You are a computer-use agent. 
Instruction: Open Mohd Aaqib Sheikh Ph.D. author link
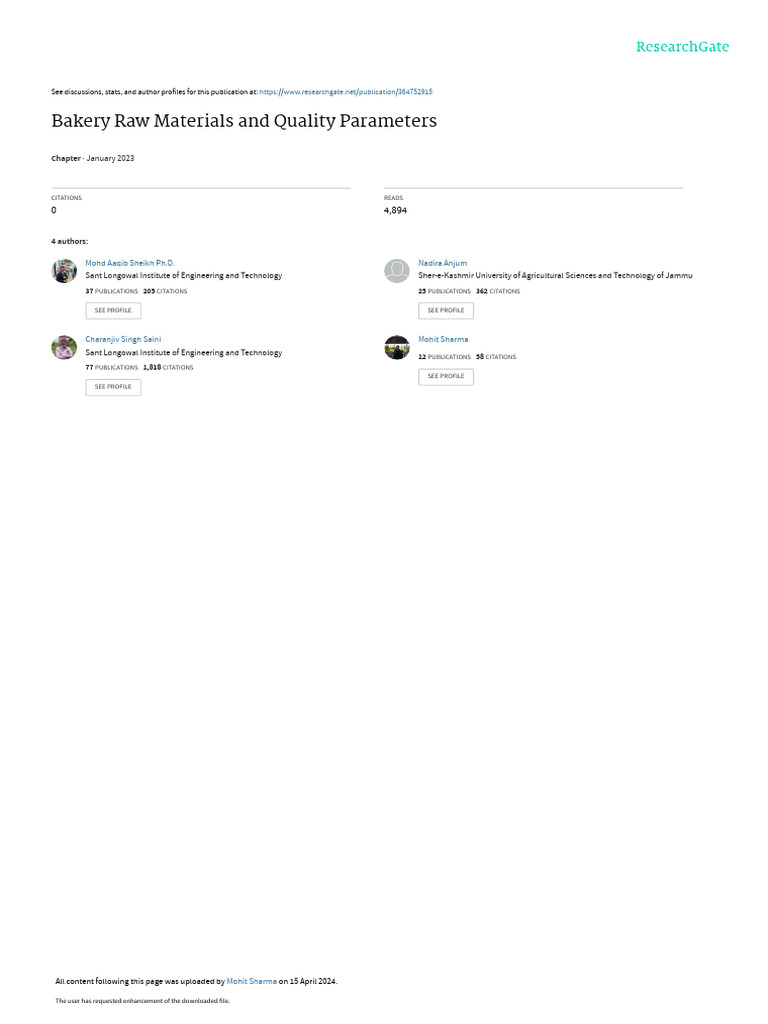130,263
